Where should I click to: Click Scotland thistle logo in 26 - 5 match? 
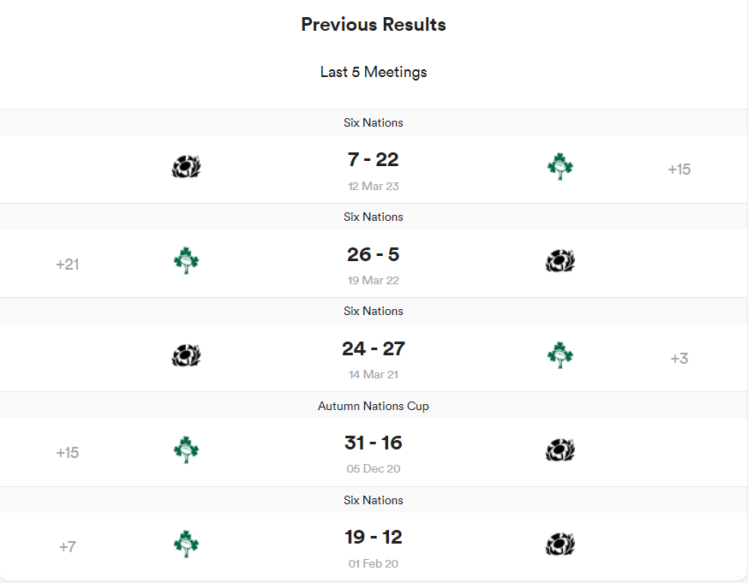point(560,261)
